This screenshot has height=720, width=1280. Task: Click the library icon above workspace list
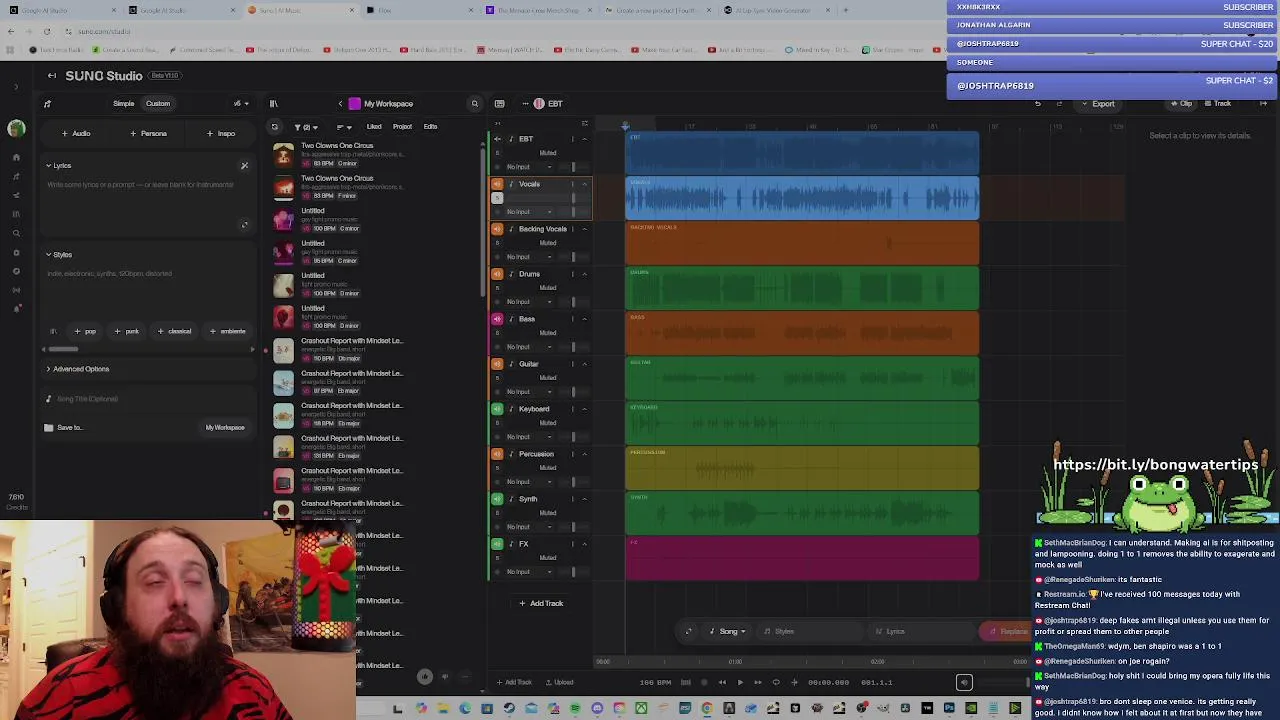coord(273,104)
